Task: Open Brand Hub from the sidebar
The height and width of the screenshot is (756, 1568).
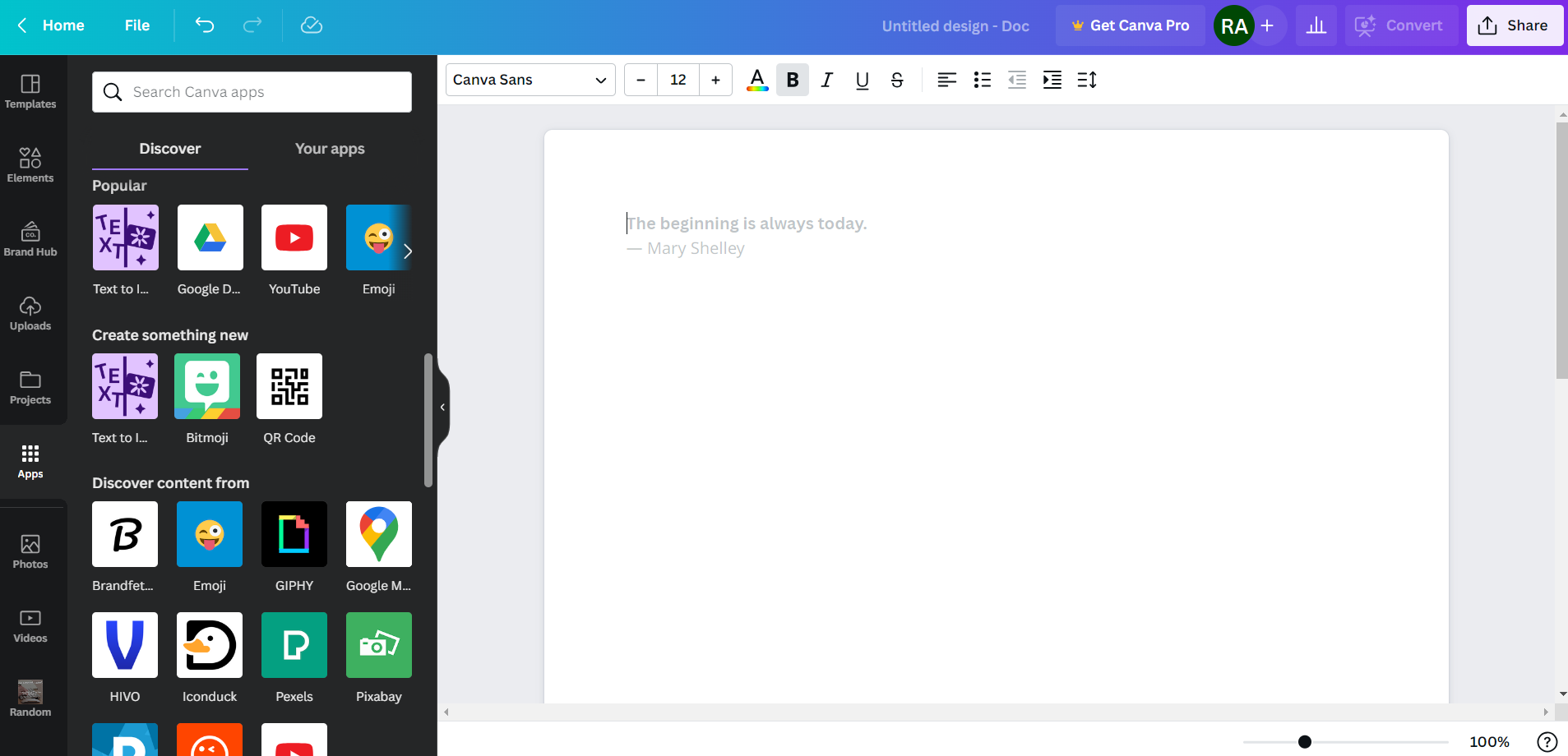Action: point(30,239)
